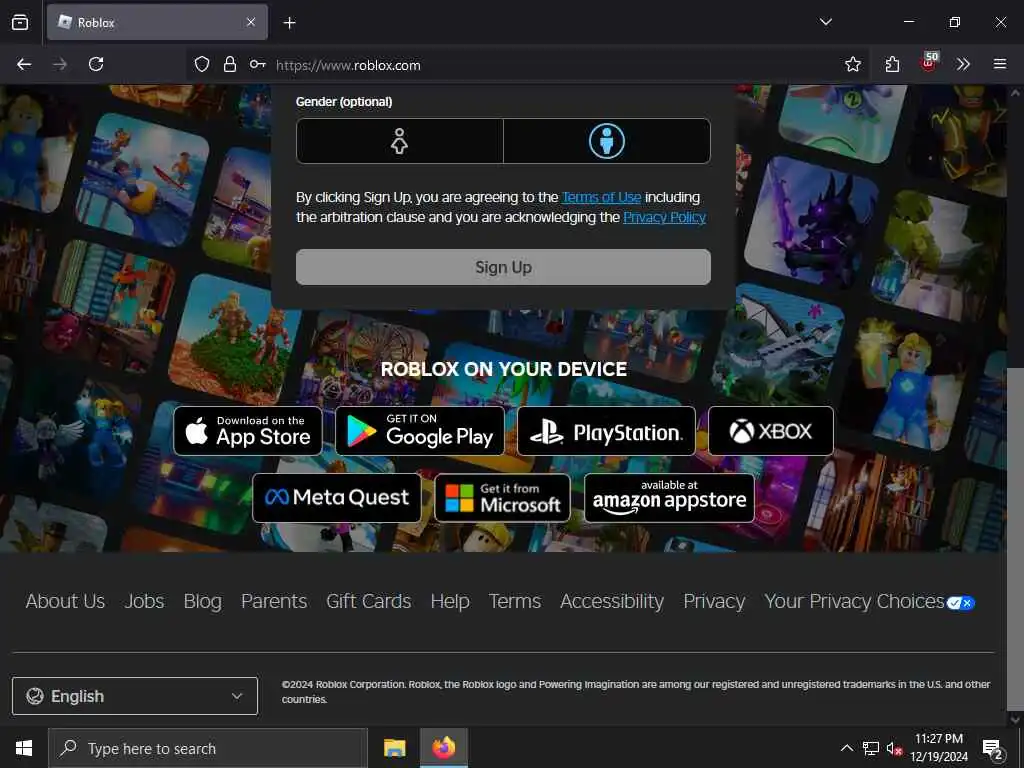
Task: Show hidden system tray icons
Action: tap(846, 748)
